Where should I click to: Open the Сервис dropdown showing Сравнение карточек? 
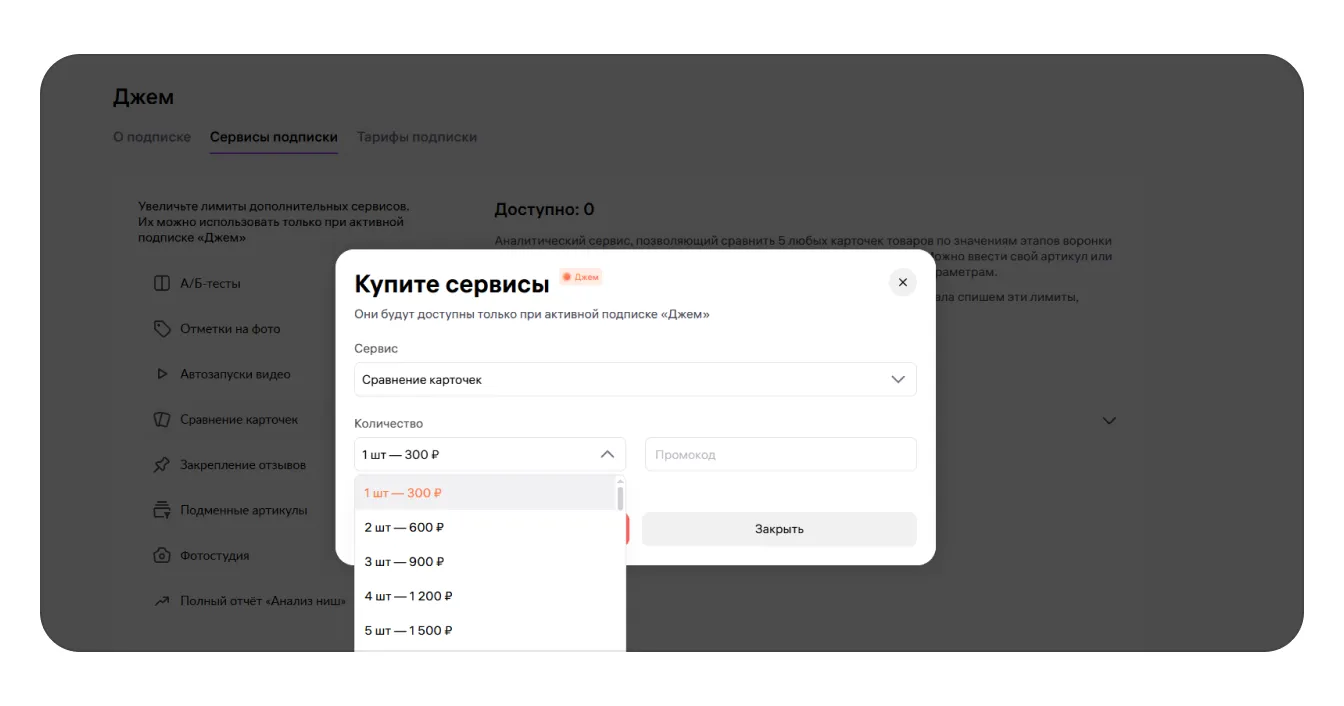pos(635,379)
